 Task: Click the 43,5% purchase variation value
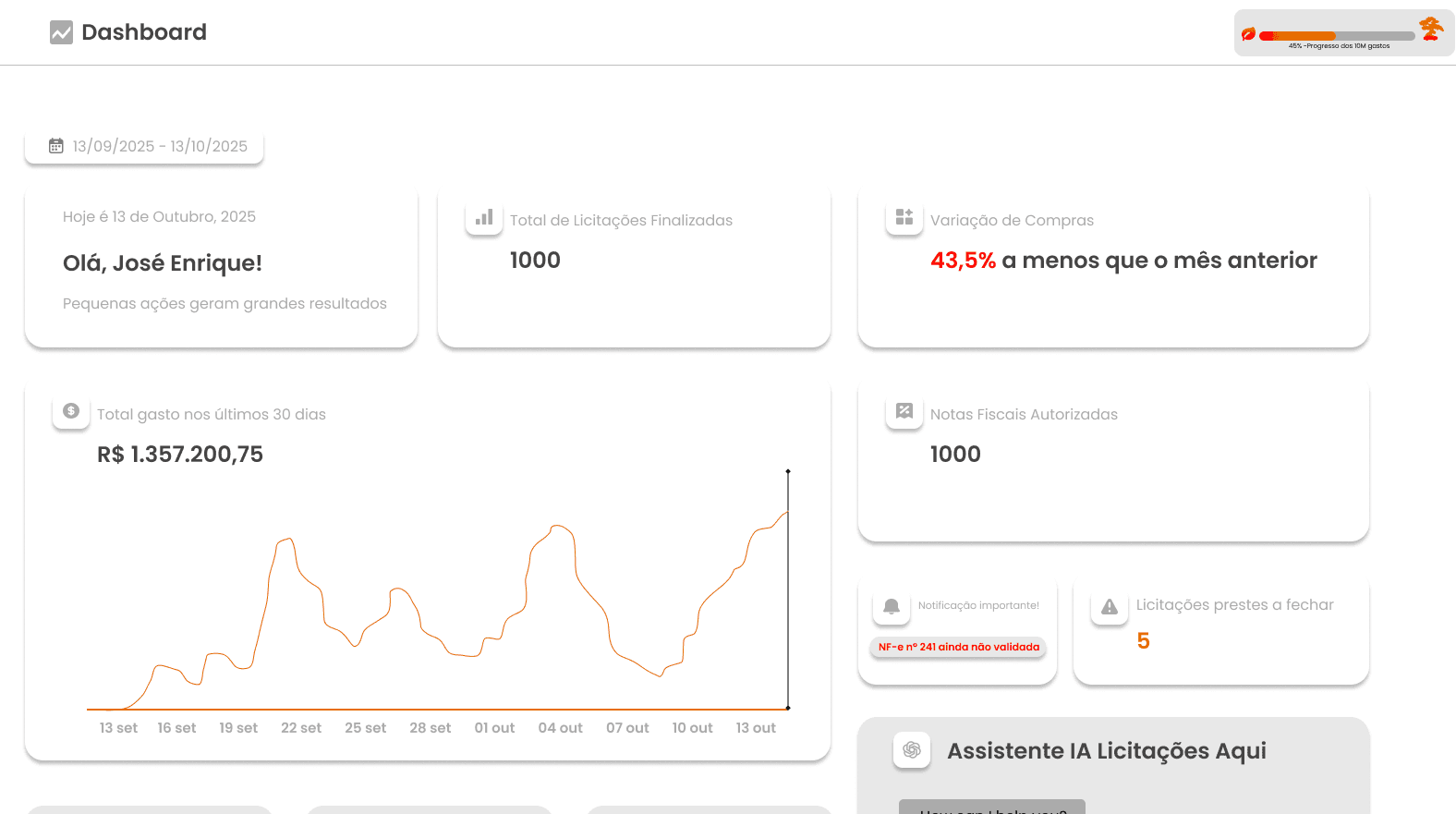tap(963, 261)
